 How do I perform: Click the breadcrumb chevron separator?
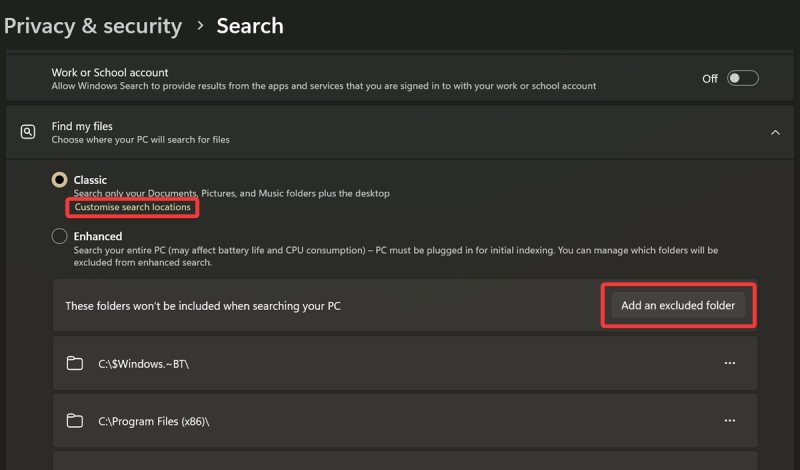coord(200,26)
